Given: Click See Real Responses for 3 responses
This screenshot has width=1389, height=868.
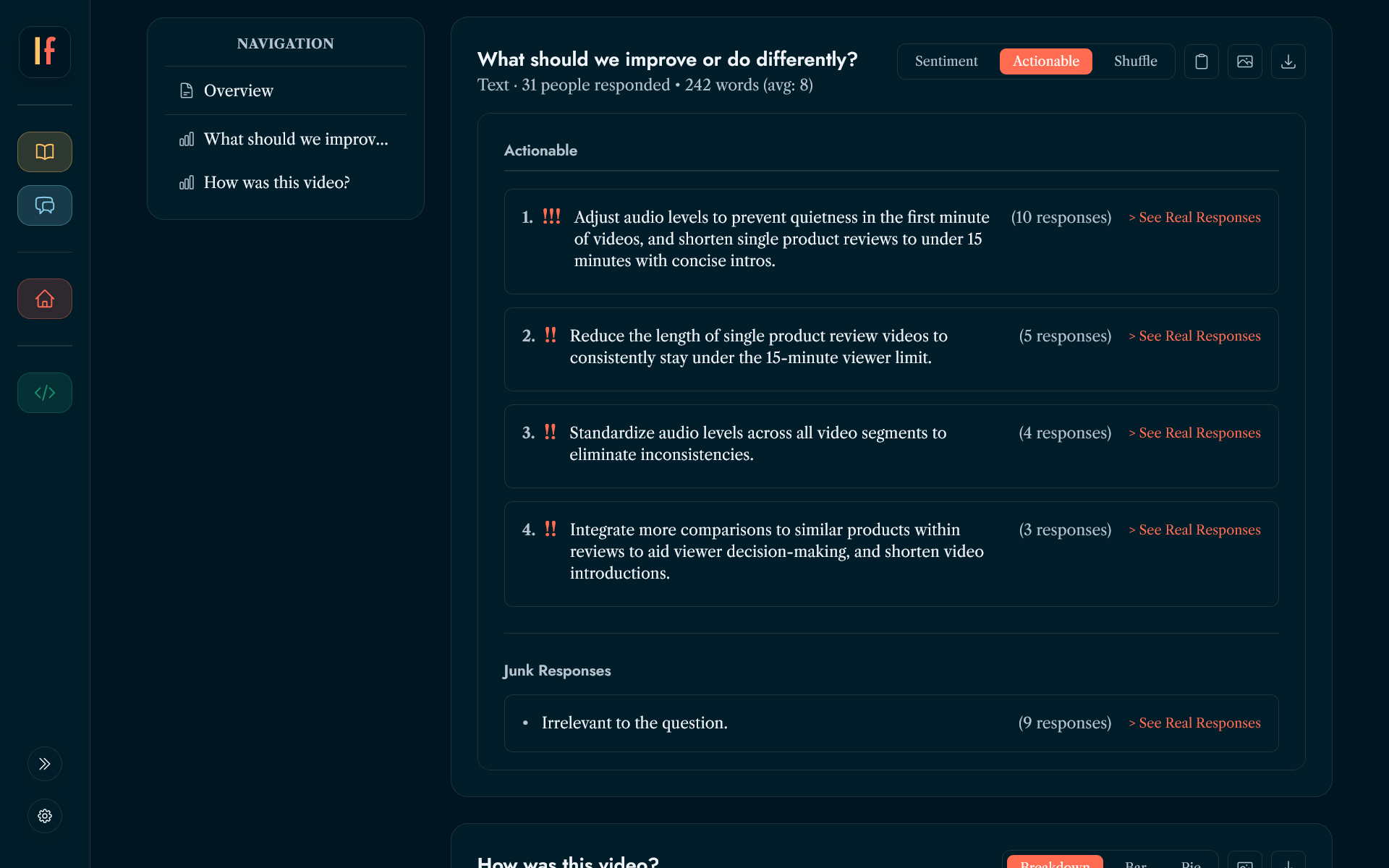Looking at the screenshot, I should 1194,529.
